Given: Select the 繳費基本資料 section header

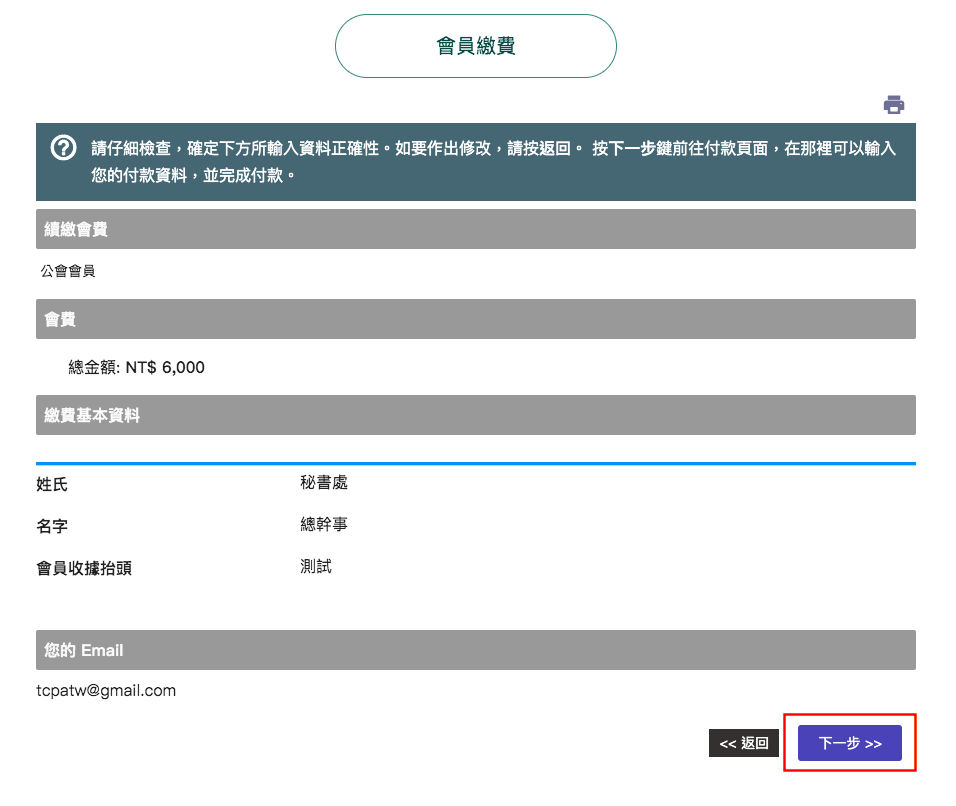Looking at the screenshot, I should (x=476, y=415).
